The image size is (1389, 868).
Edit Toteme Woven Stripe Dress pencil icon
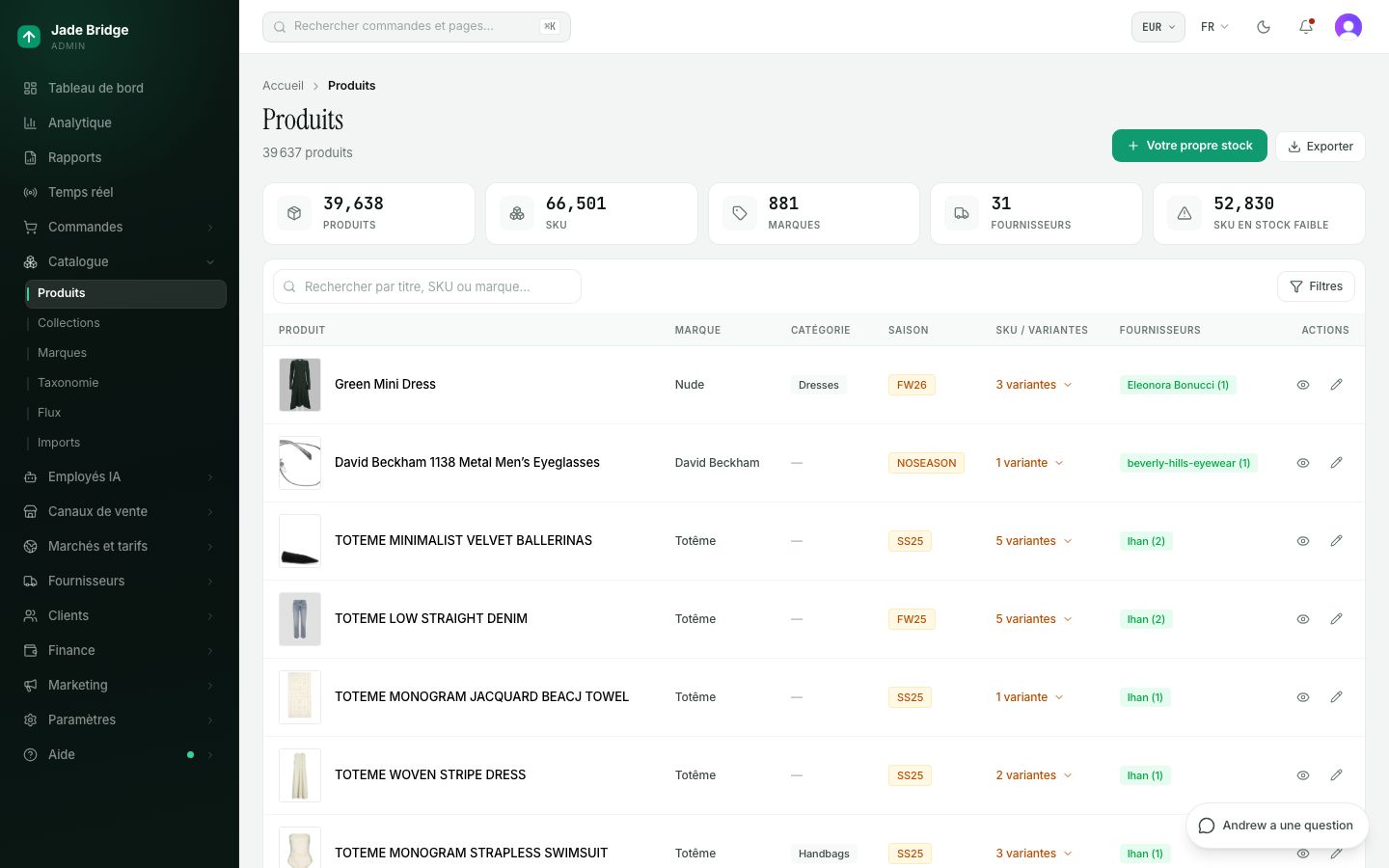(1336, 775)
